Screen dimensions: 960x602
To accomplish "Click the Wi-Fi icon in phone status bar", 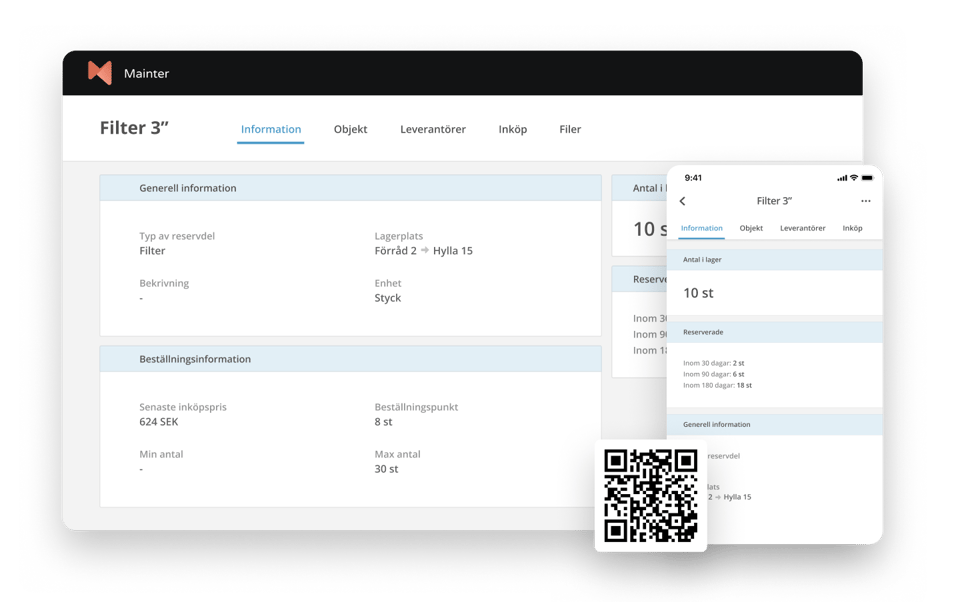I will (x=854, y=178).
